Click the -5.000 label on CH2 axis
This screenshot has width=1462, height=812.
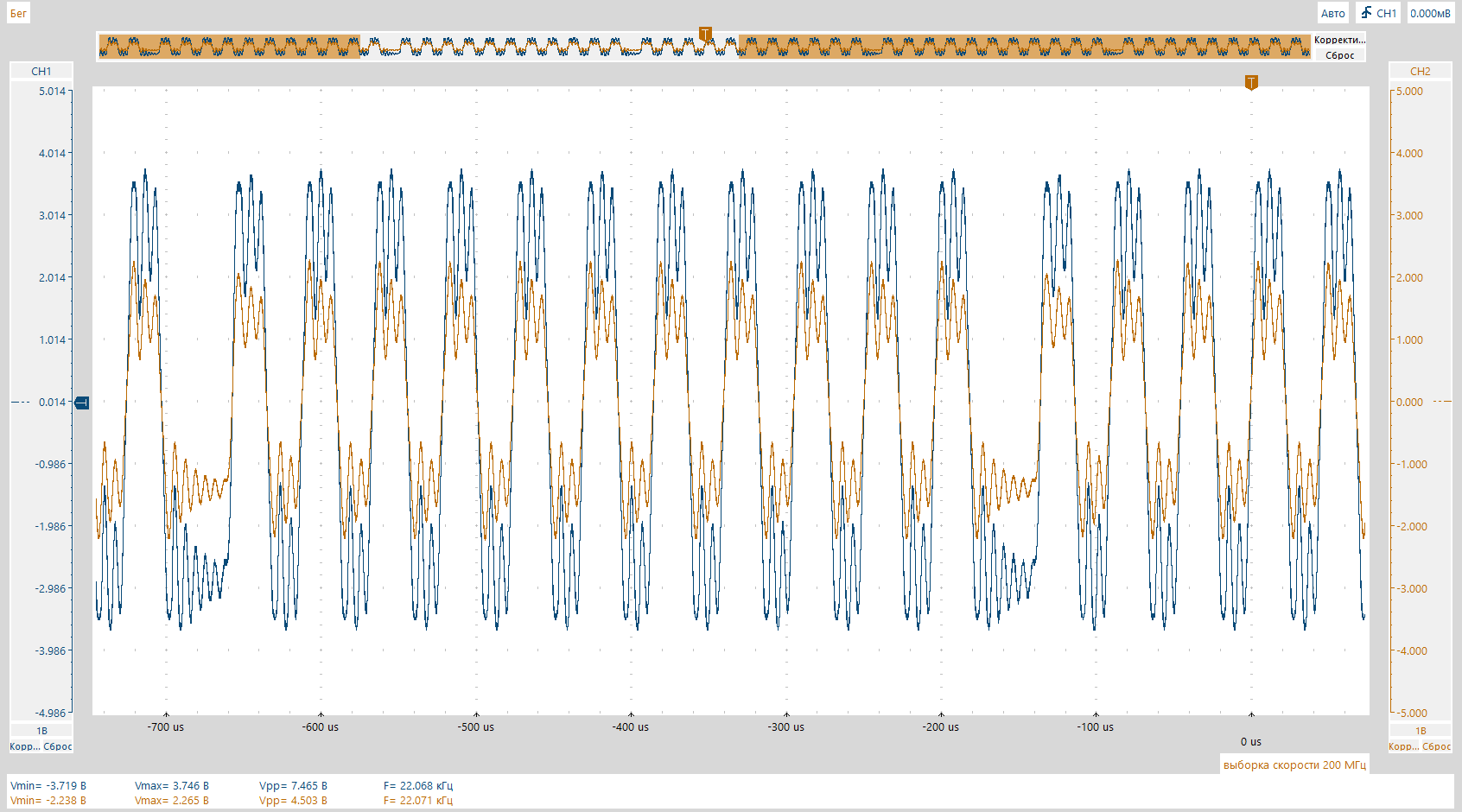click(x=1412, y=713)
